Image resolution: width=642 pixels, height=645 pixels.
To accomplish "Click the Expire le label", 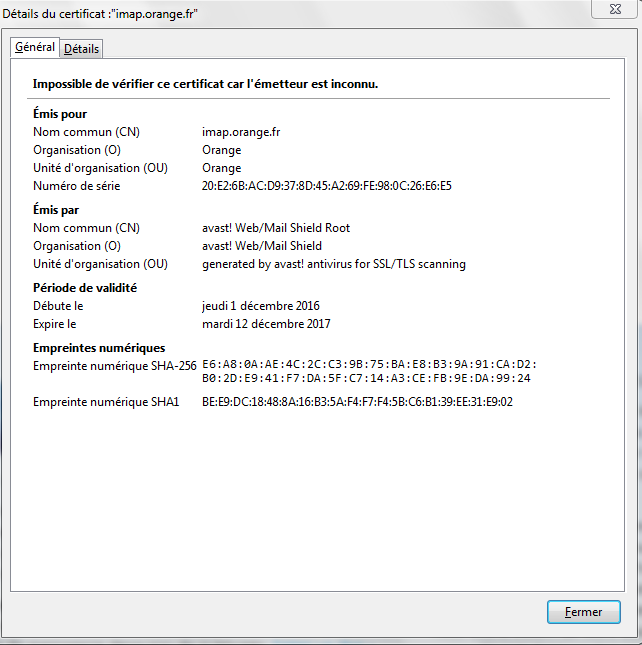I will [55, 324].
